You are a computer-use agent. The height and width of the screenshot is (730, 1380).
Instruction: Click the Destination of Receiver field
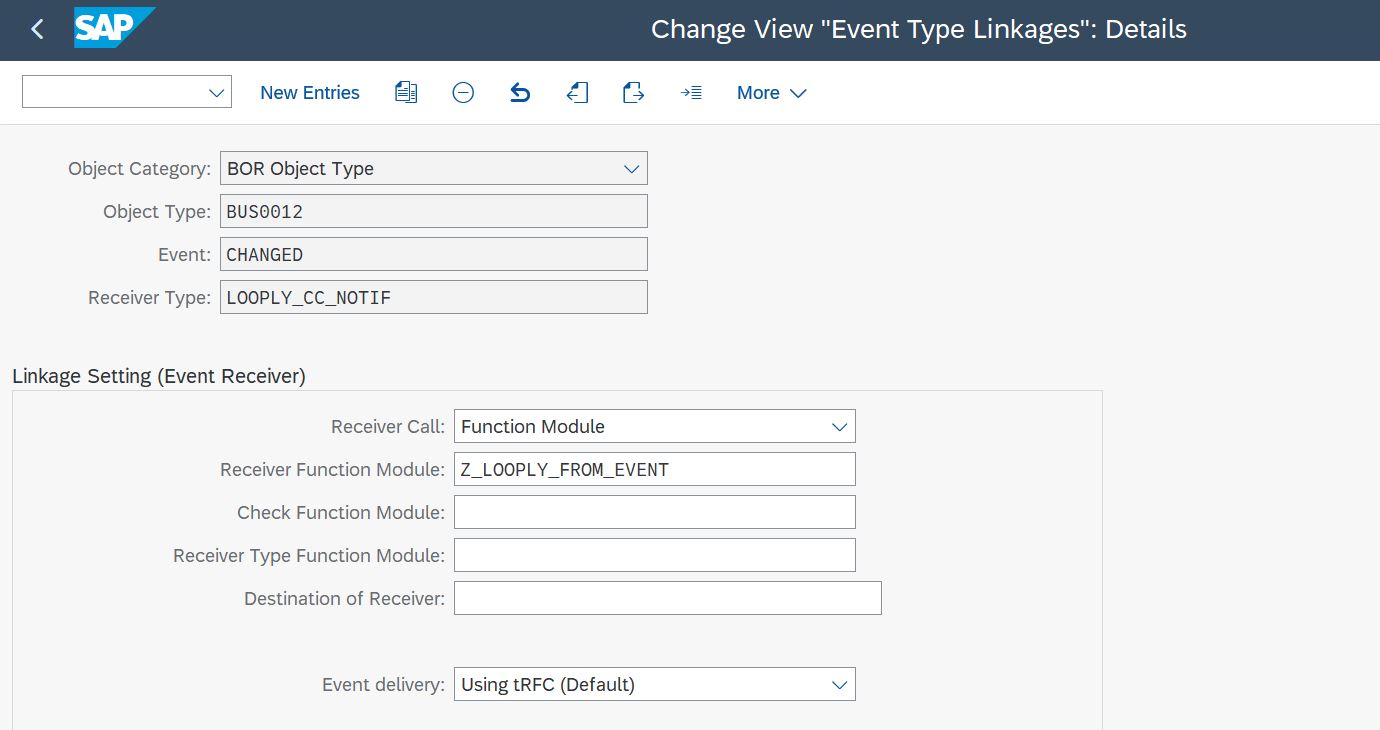point(667,598)
